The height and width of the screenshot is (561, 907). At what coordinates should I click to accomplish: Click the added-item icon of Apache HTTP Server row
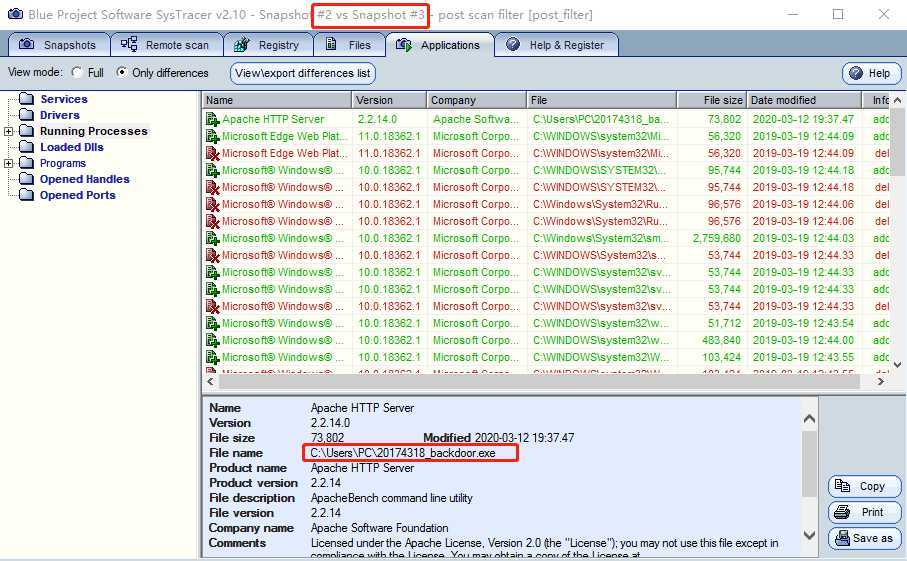pos(213,120)
